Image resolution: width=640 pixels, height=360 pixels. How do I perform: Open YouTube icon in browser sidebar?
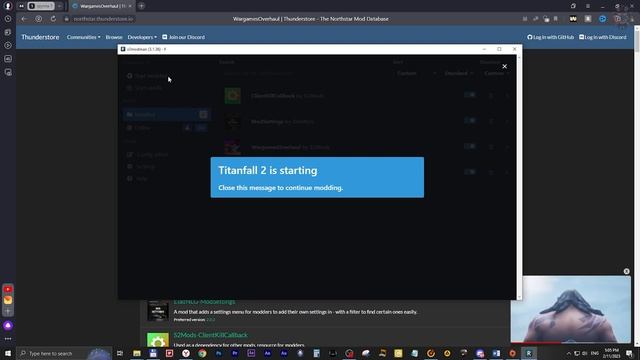[8, 289]
